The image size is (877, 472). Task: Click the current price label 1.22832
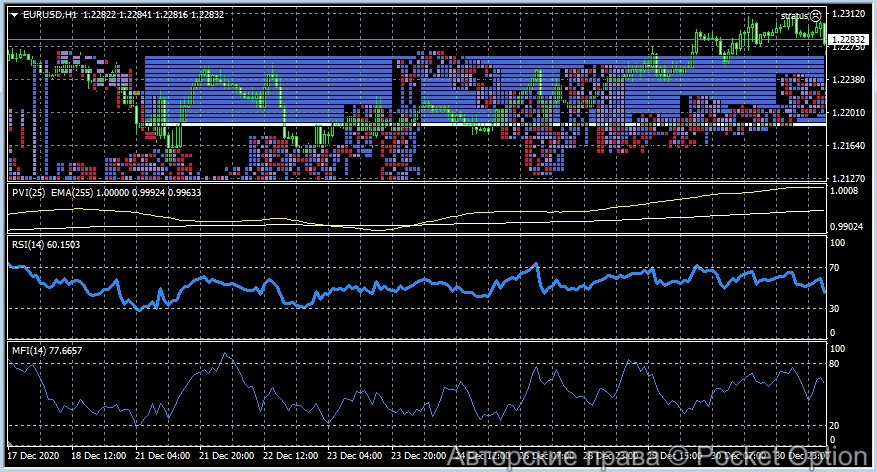tap(847, 39)
